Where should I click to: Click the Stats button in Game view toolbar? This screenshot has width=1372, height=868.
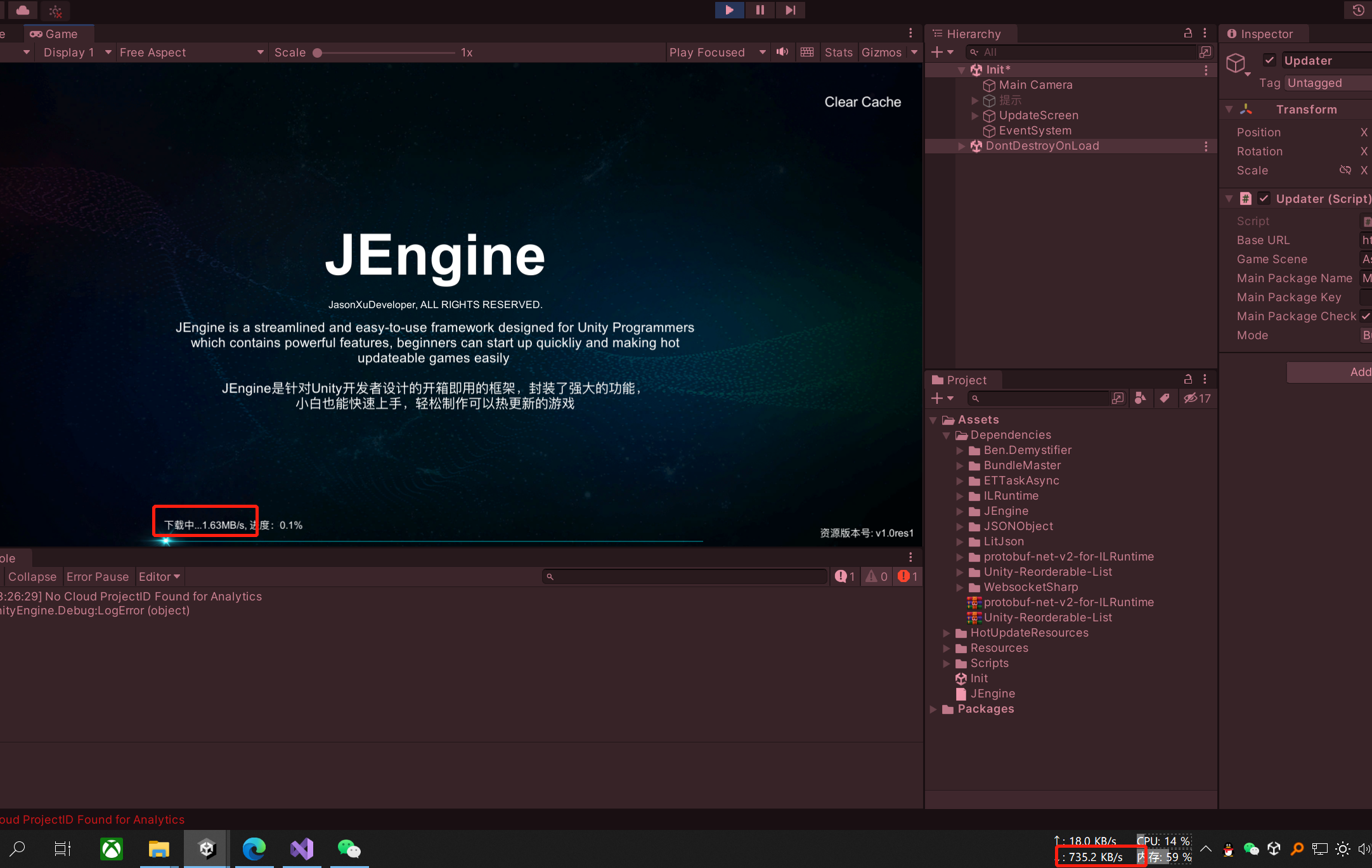[x=838, y=52]
